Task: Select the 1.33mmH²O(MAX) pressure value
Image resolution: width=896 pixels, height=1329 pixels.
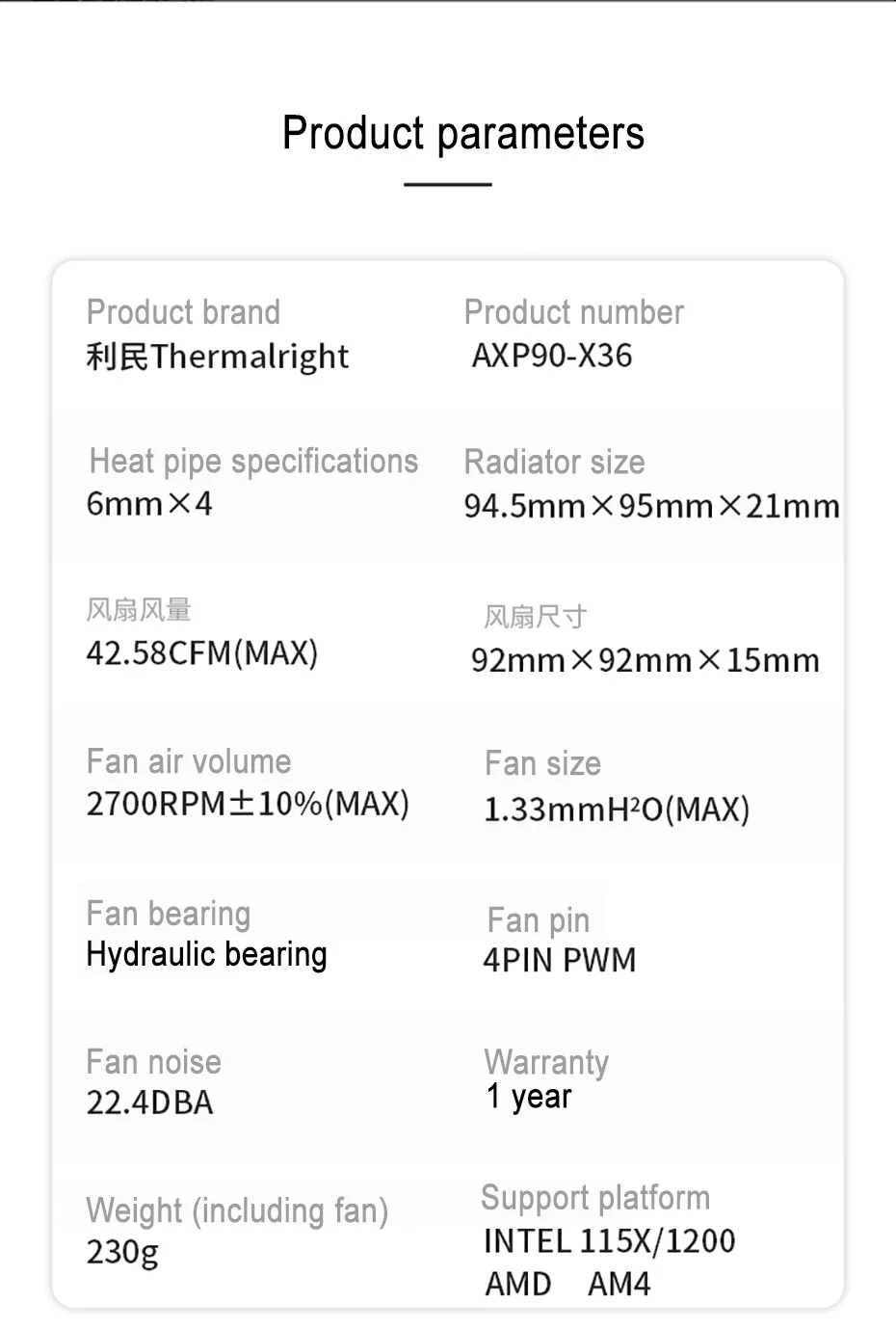Action: click(616, 810)
